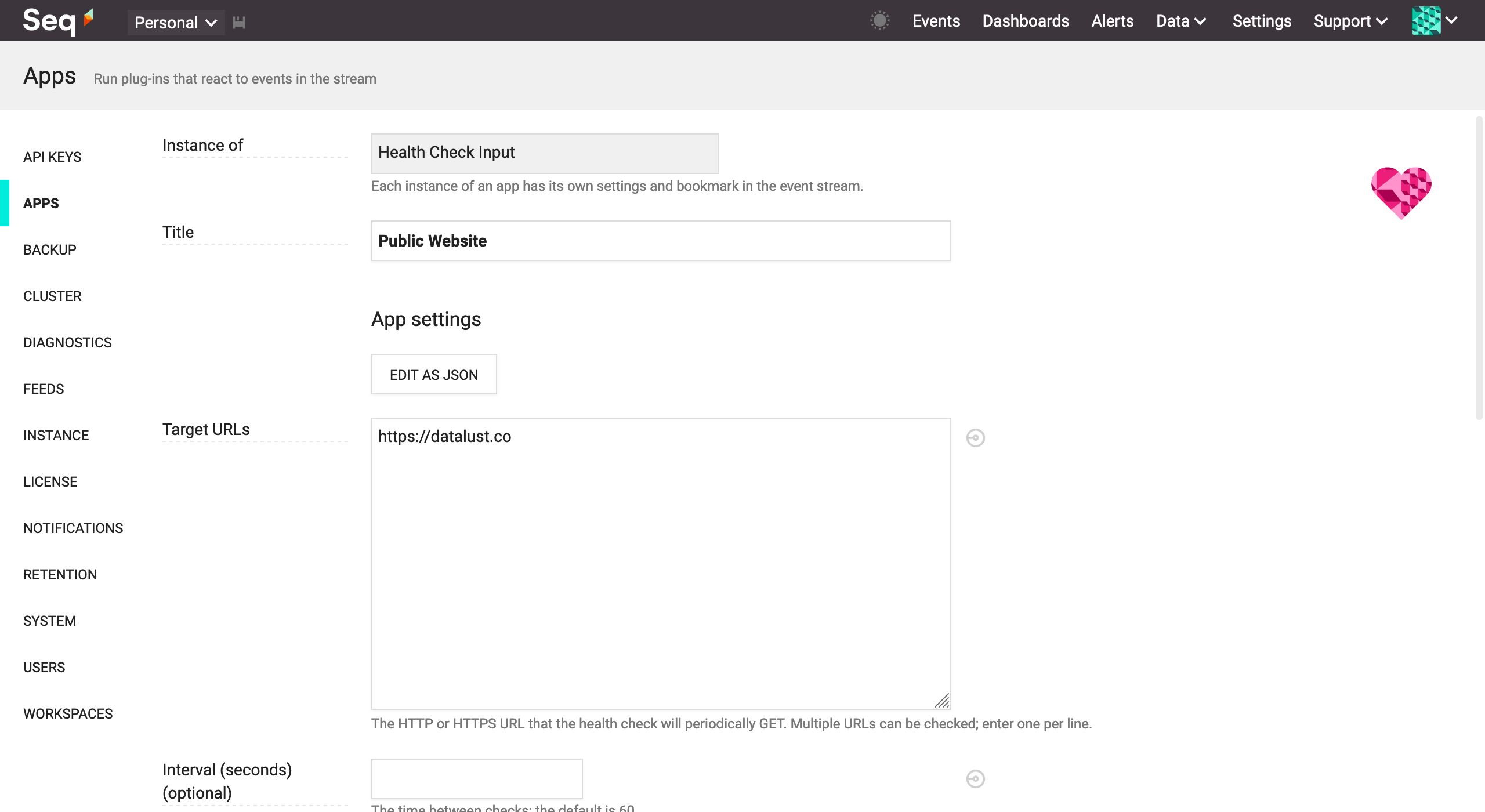Click the EDIT AS JSON button
Viewport: 1485px width, 812px height.
pos(434,375)
